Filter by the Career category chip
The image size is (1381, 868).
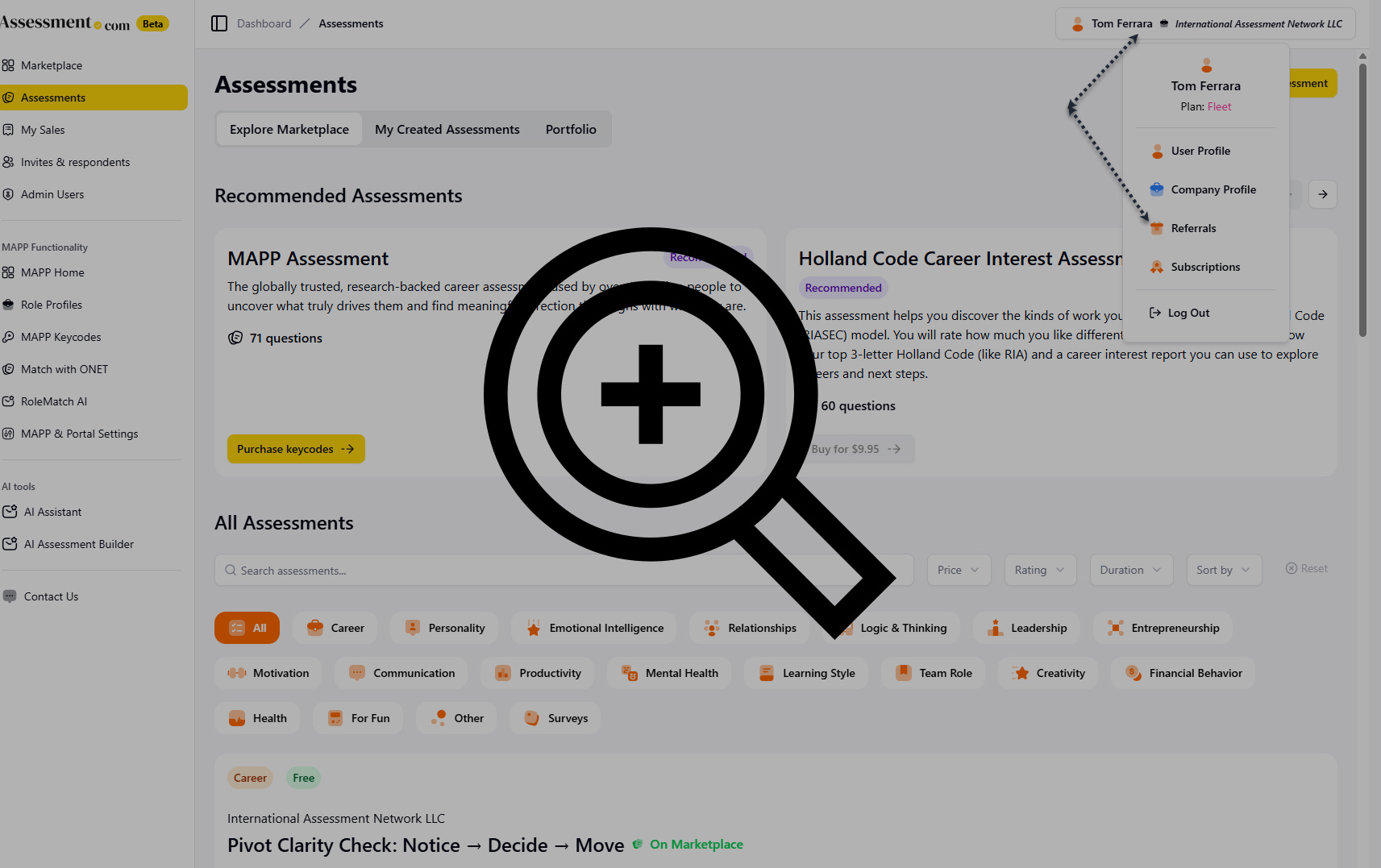coord(335,628)
